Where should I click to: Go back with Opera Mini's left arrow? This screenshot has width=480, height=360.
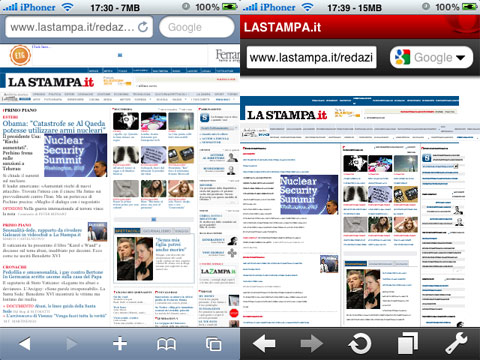tap(264, 343)
